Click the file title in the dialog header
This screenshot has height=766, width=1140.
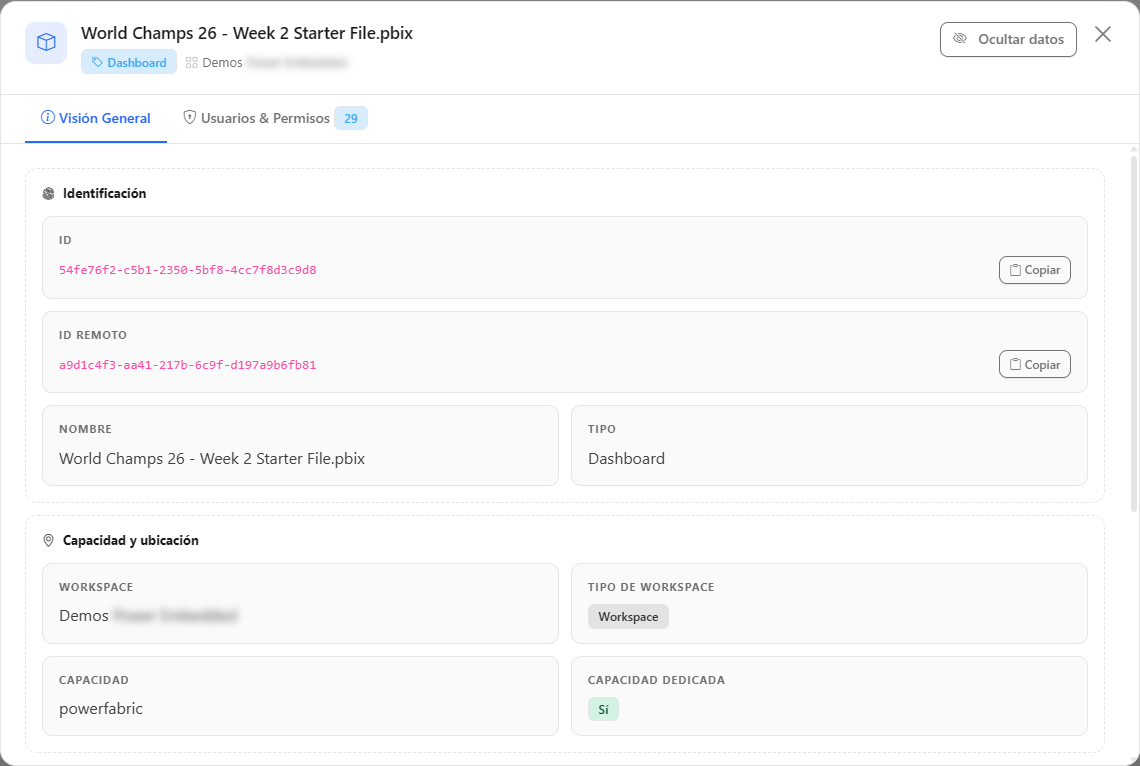(247, 33)
